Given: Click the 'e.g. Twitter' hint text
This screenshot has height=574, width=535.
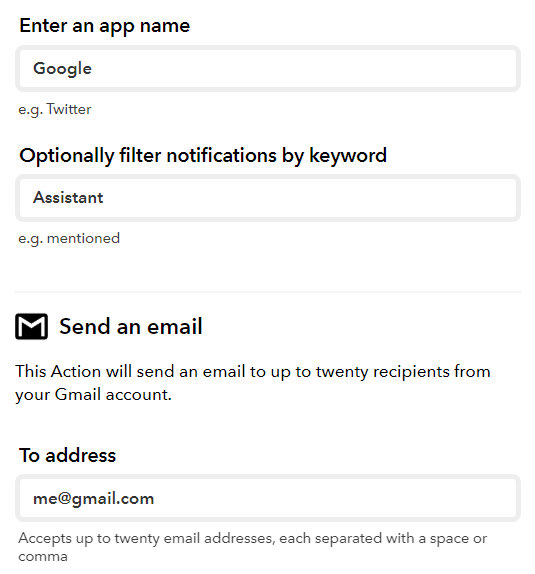Looking at the screenshot, I should coord(55,109).
